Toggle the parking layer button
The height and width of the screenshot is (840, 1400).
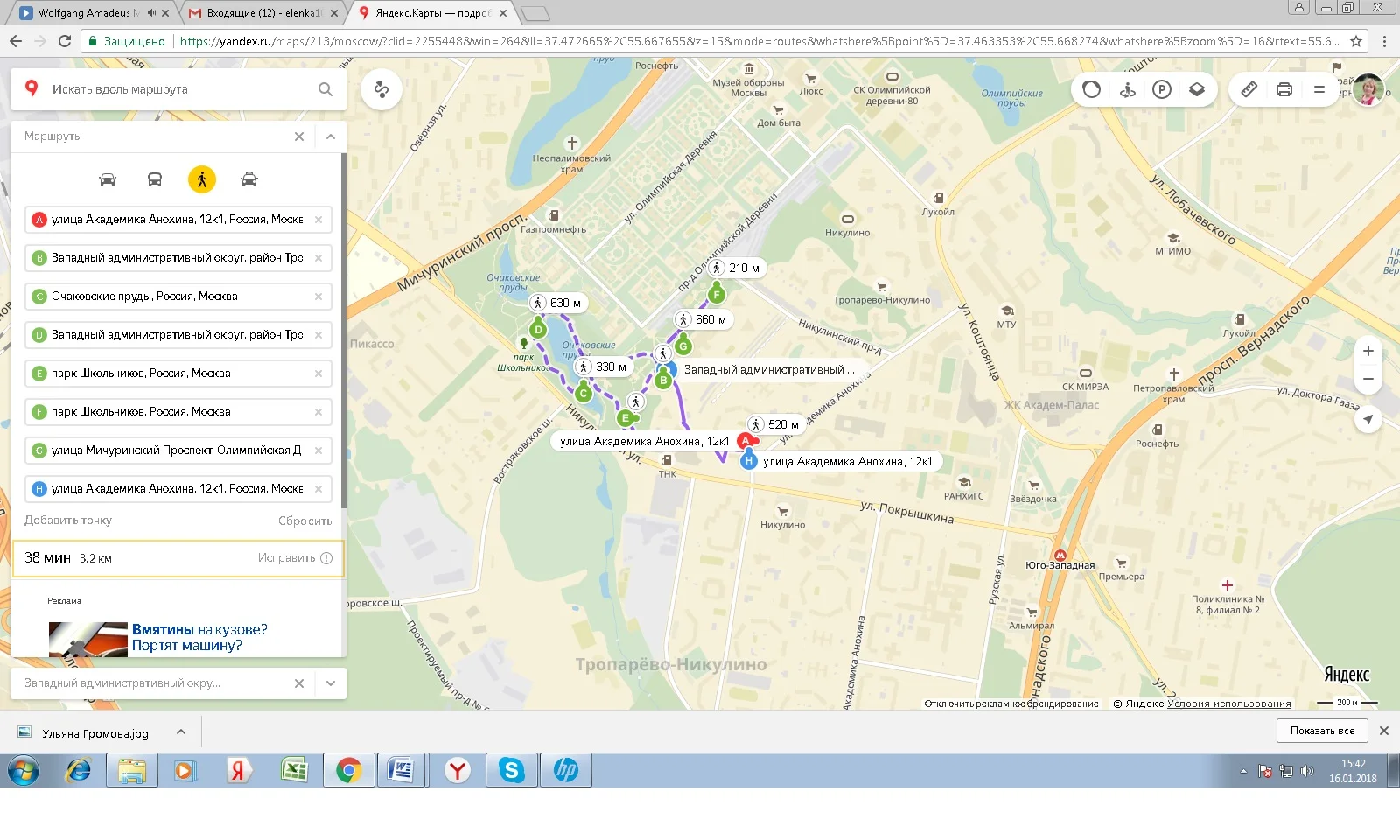(x=1161, y=89)
